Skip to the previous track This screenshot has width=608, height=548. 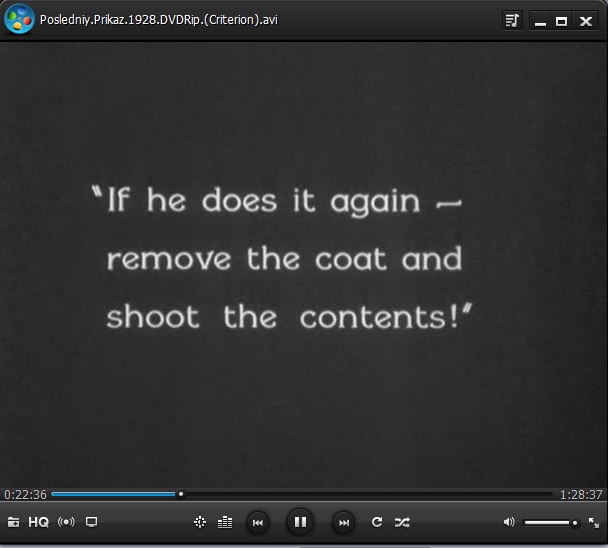(258, 523)
